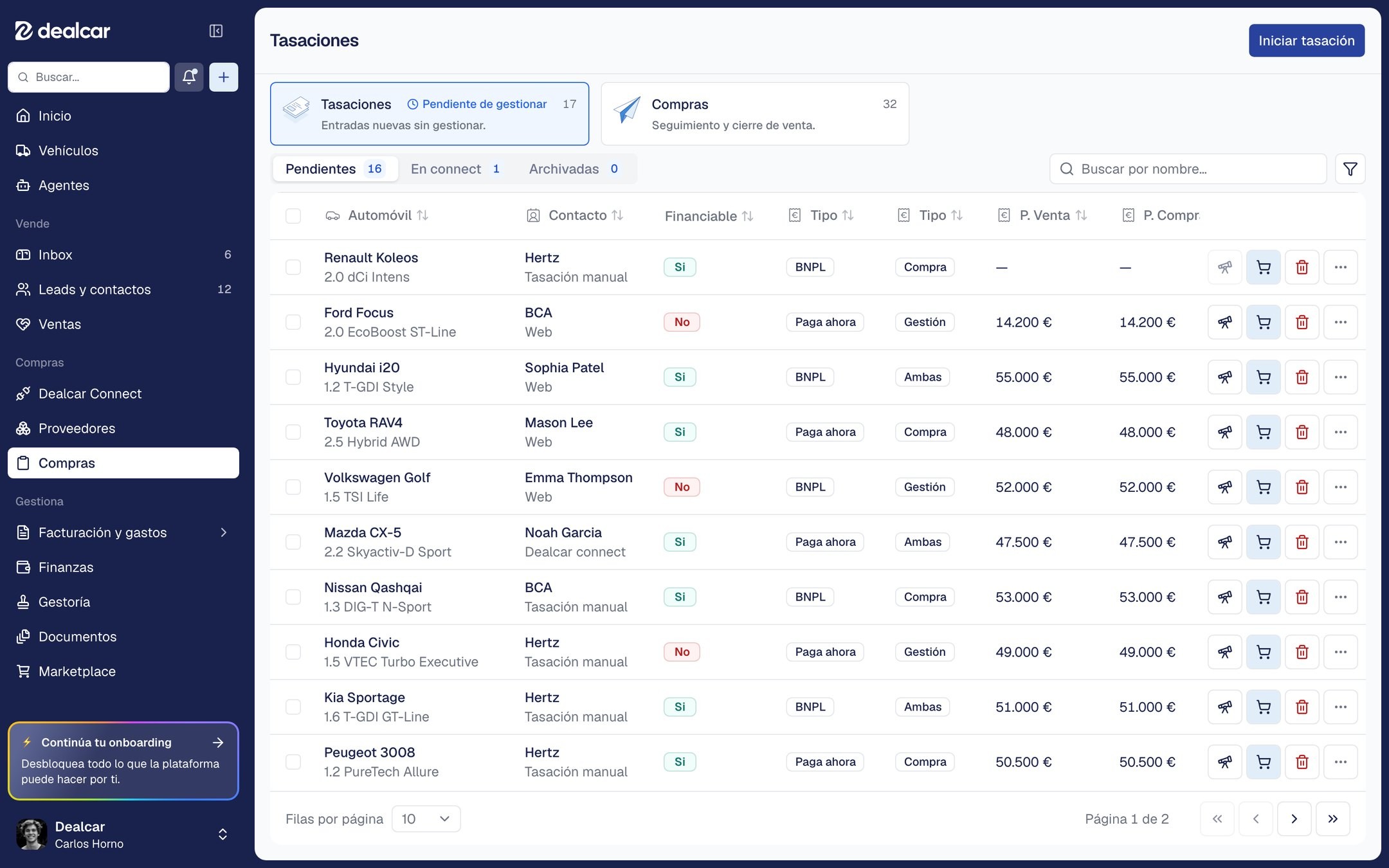Screen dimensions: 1389x868
Task: Click the cart icon in Renault Koleos row
Action: tap(1264, 267)
